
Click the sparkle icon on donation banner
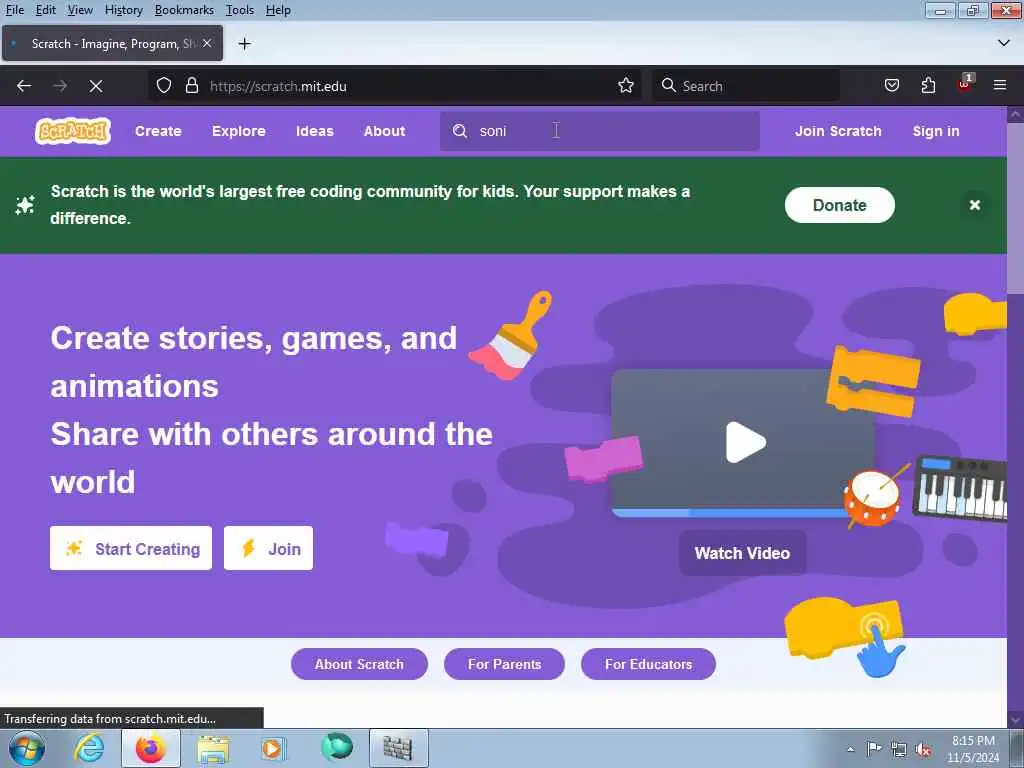[x=25, y=205]
